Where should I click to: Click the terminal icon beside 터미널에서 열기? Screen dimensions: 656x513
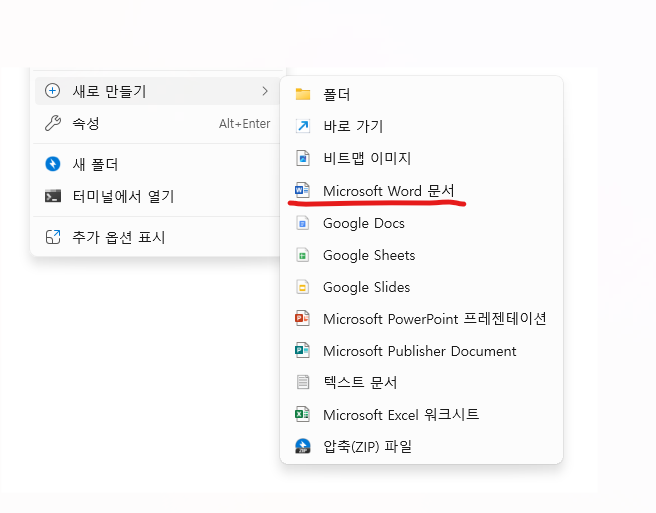point(53,196)
